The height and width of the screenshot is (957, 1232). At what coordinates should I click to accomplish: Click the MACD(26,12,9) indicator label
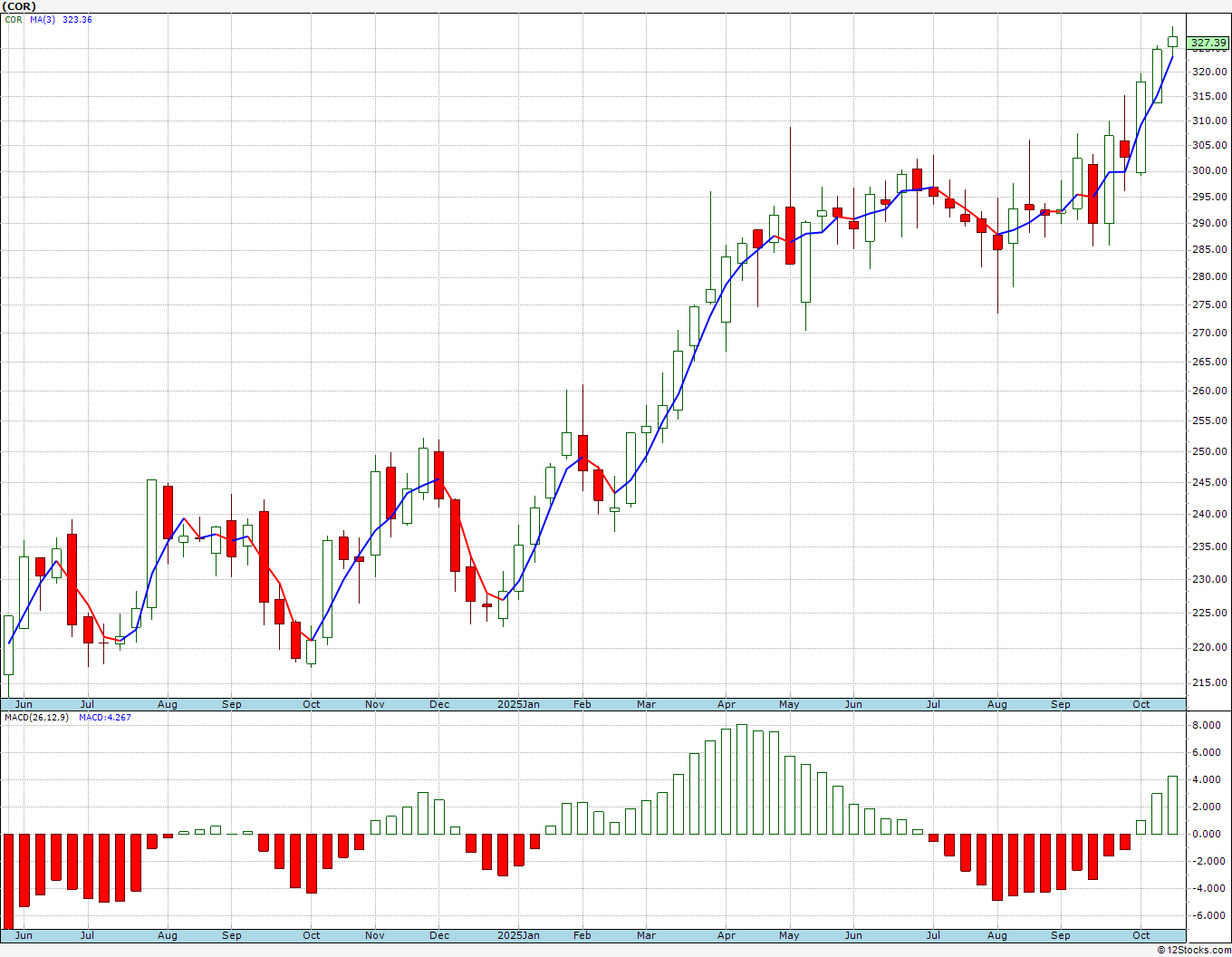(36, 718)
